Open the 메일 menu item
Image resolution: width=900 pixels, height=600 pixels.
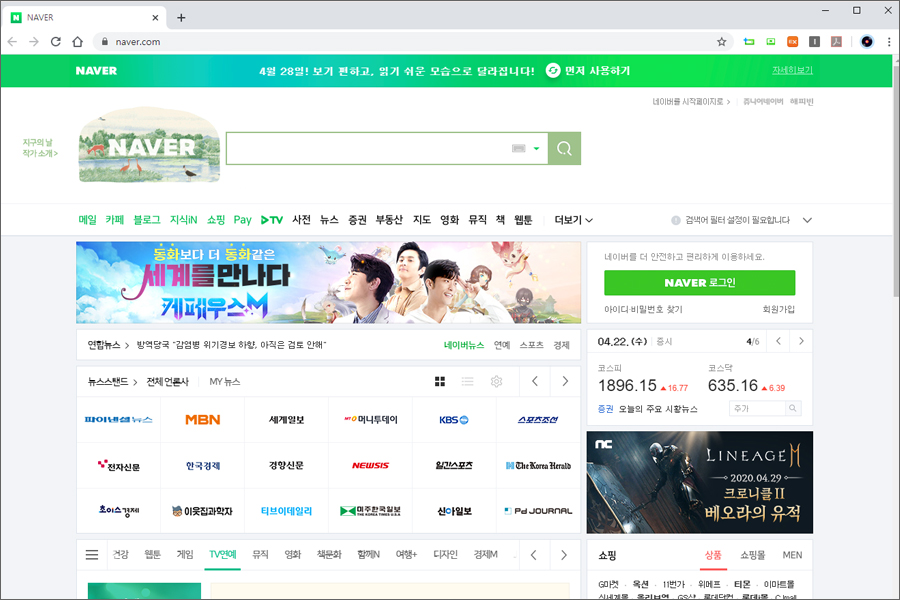coord(87,220)
